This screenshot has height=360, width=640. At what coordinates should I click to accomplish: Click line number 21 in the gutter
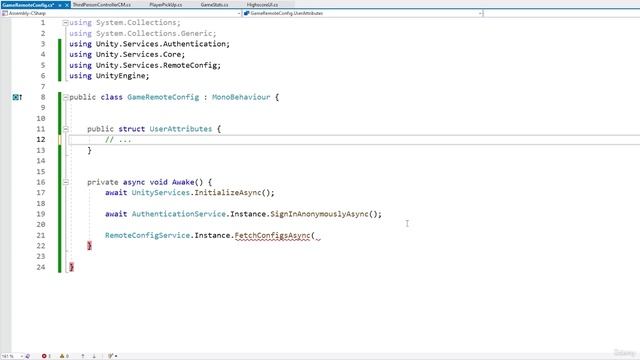pos(41,236)
